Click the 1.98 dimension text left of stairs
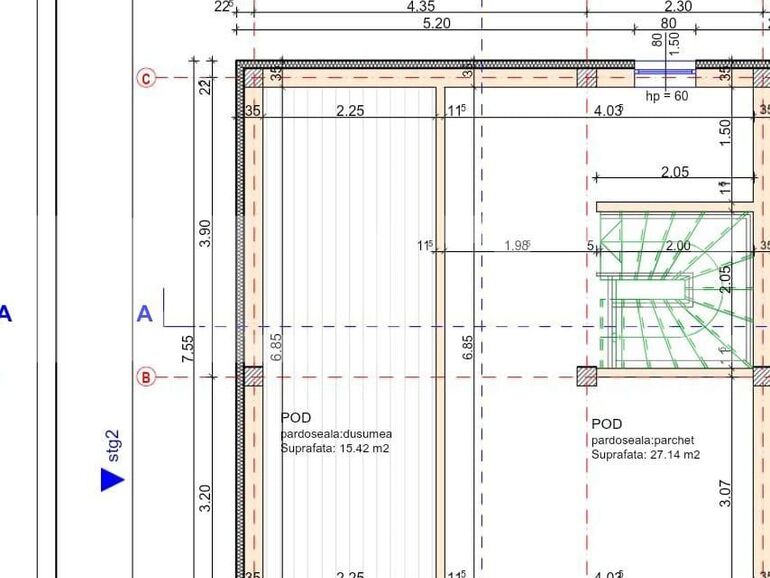 click(516, 245)
